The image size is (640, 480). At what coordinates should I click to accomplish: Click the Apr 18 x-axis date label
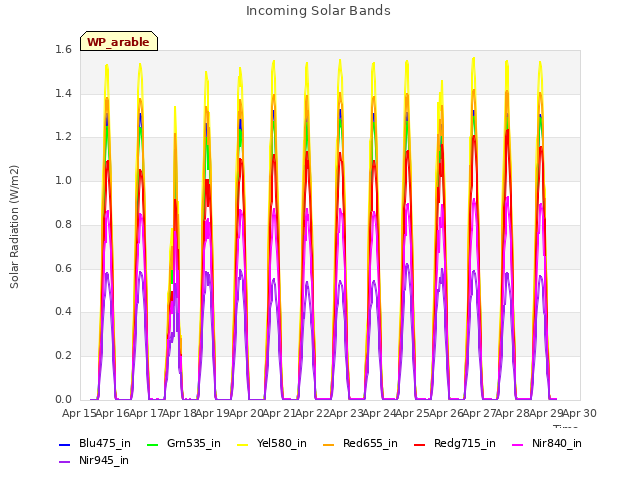[180, 414]
